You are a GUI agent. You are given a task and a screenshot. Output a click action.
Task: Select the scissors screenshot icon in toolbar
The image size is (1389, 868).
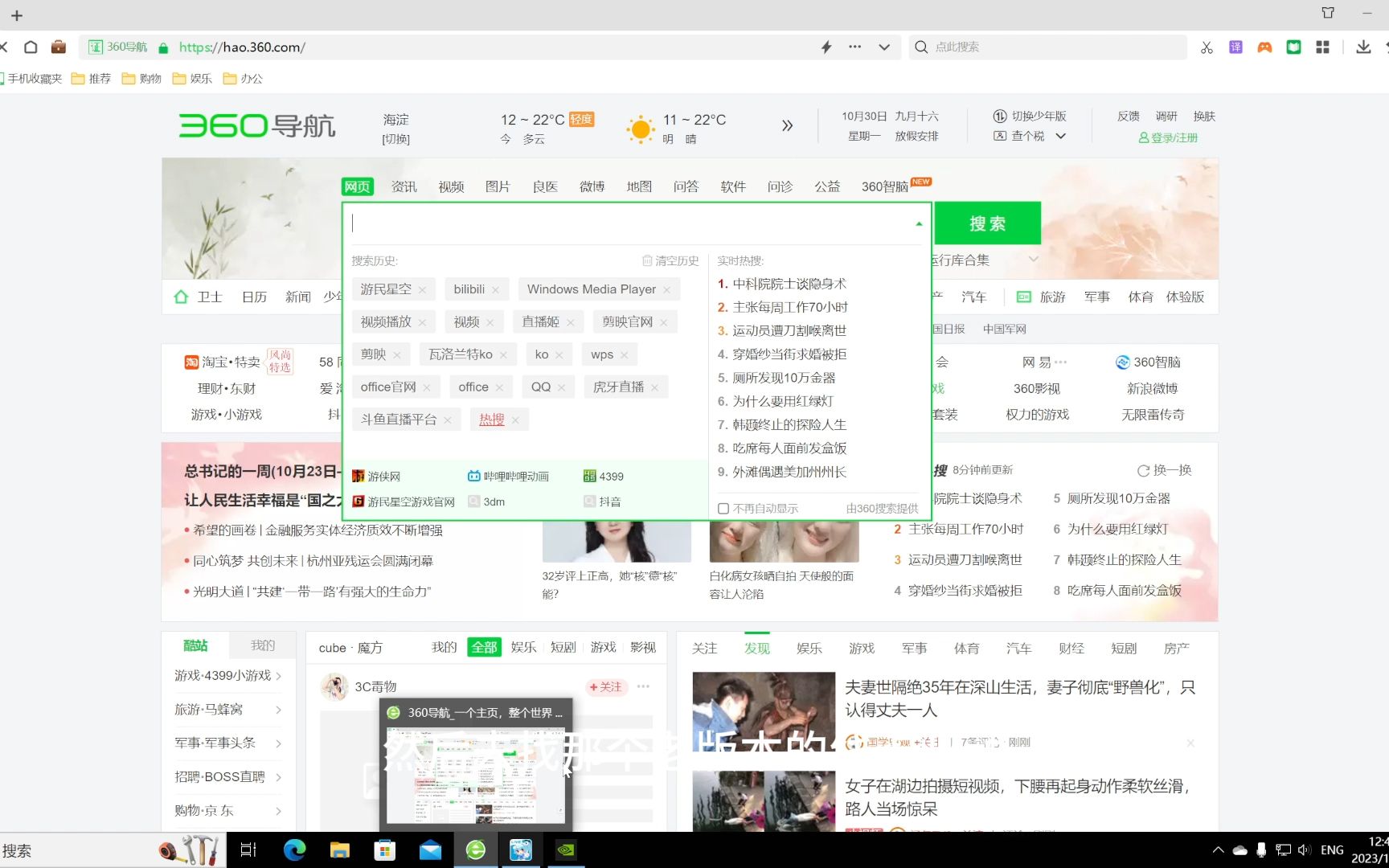[x=1206, y=47]
